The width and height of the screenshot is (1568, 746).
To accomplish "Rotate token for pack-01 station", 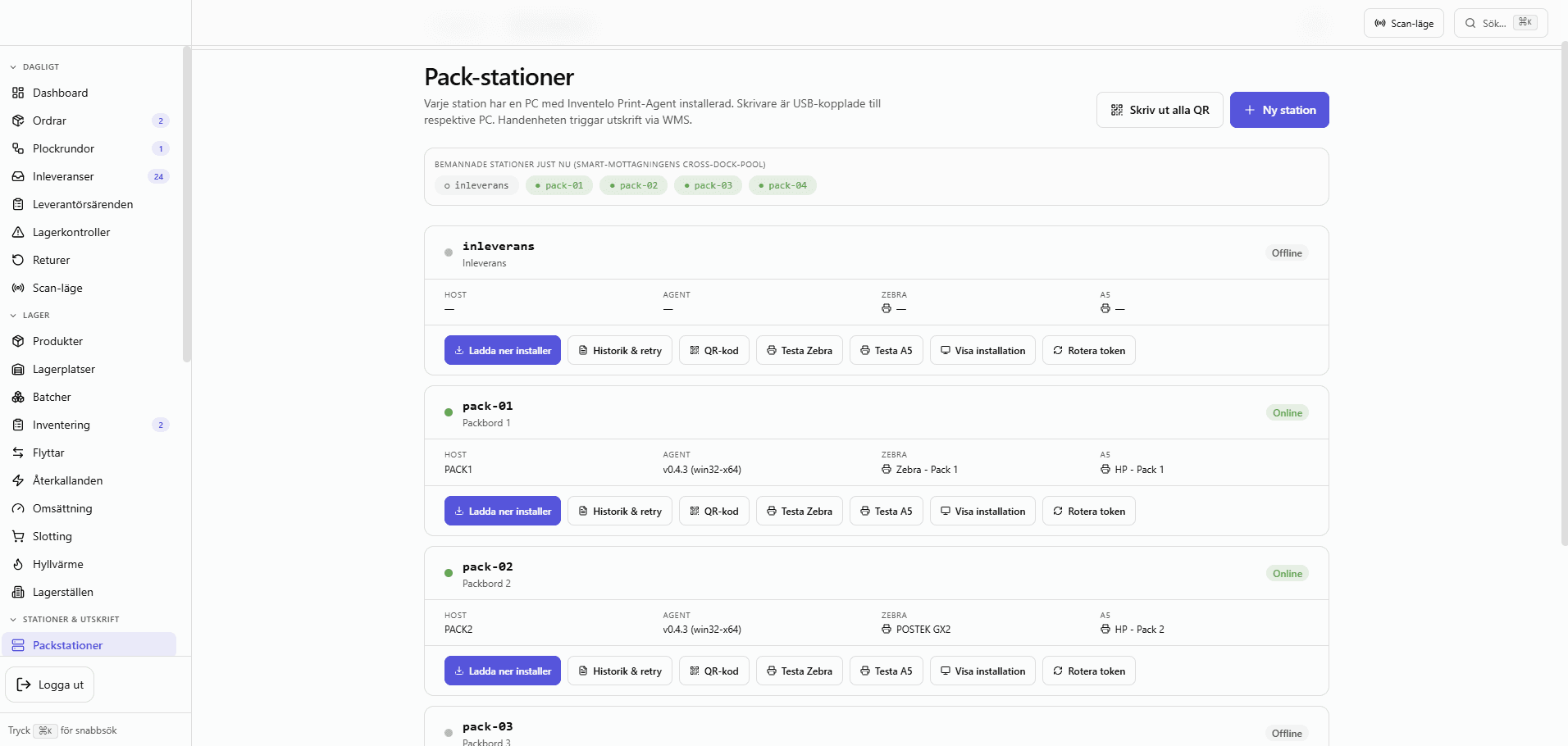I will pos(1089,511).
